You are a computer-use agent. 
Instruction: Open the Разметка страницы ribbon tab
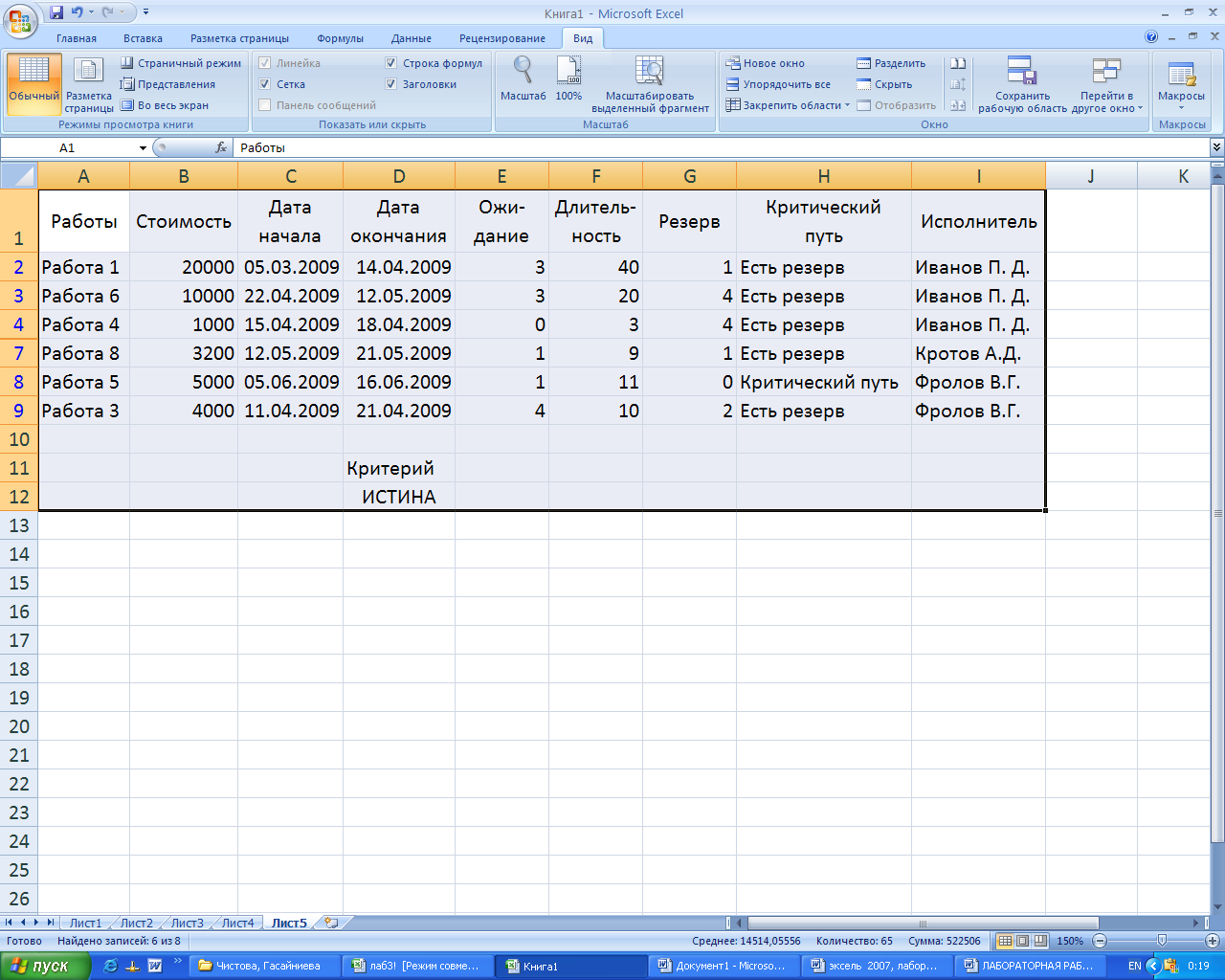point(239,38)
